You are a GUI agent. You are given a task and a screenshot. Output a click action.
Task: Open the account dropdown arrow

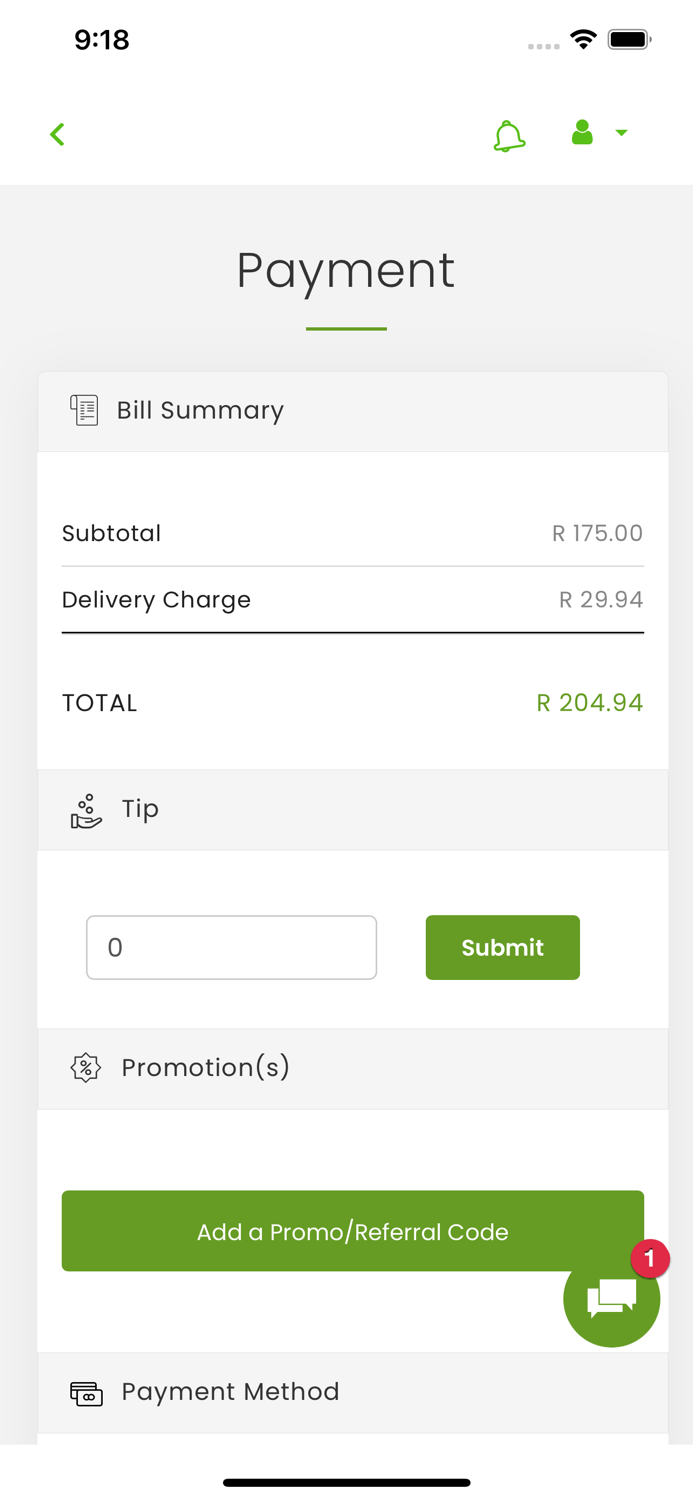coord(622,133)
